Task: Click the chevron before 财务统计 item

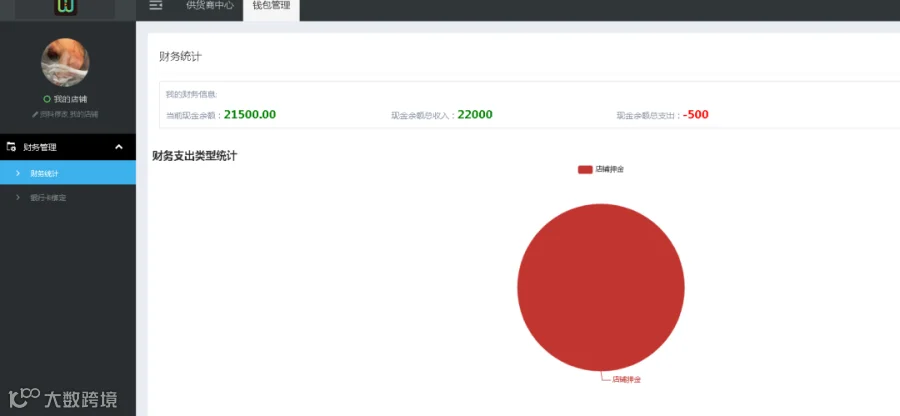Action: tap(18, 173)
